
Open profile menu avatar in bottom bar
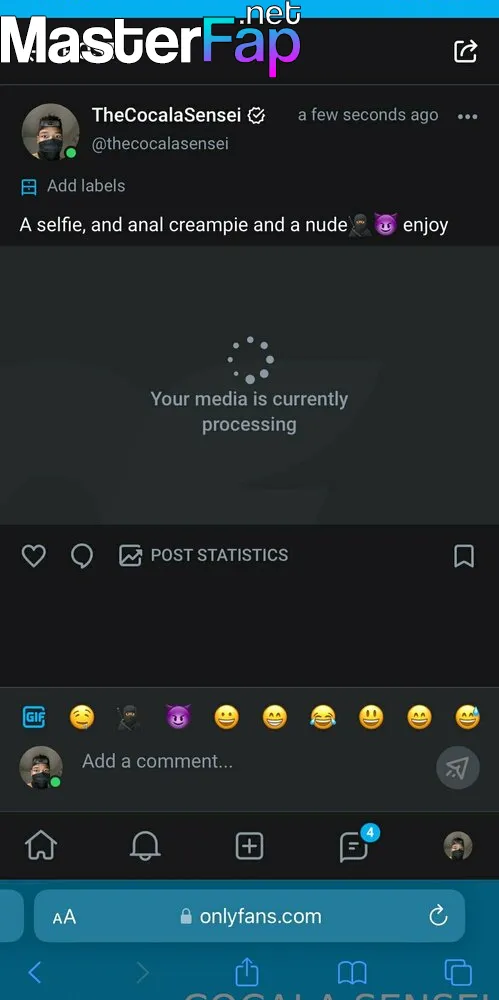(x=458, y=846)
